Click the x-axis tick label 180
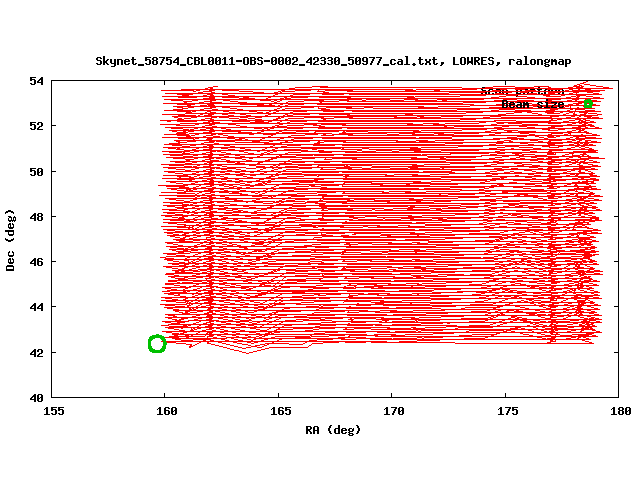Viewport: 640px width, 480px height. pos(620,411)
